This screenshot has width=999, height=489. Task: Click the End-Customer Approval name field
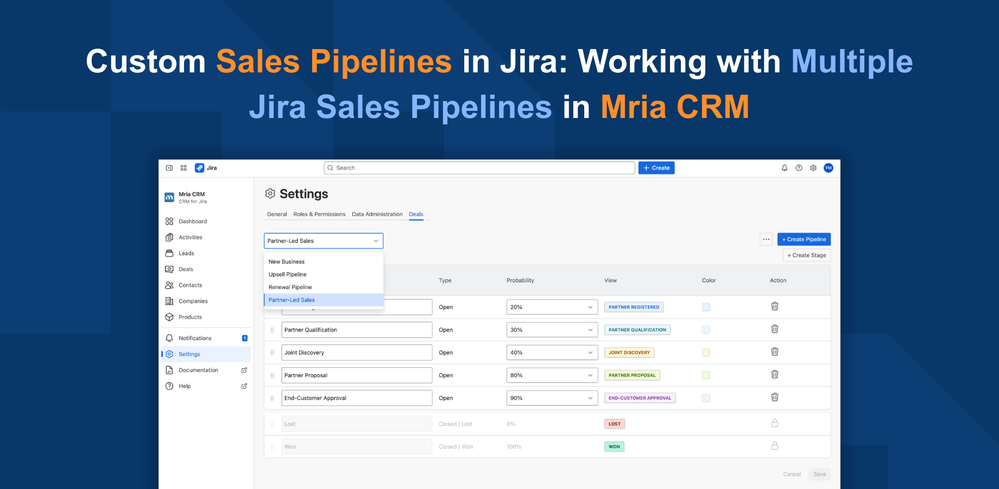(x=357, y=398)
